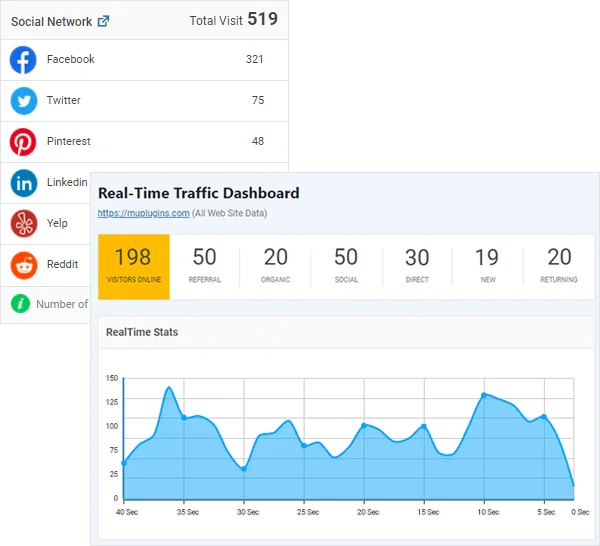Screen dimensions: 600x546
Task: Click the chart data point at 35 Sec
Action: pos(183,418)
